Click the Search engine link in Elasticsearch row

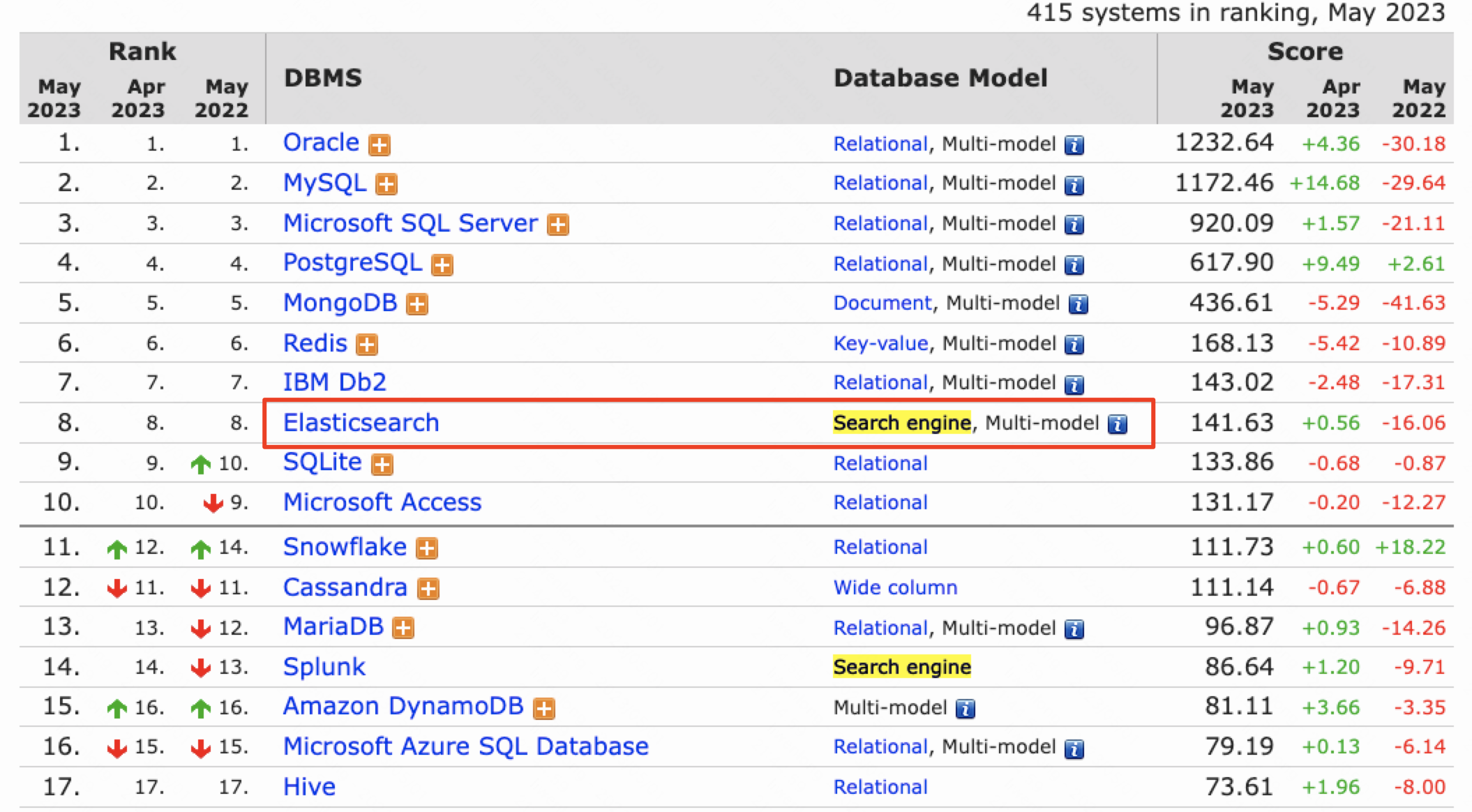tap(902, 423)
